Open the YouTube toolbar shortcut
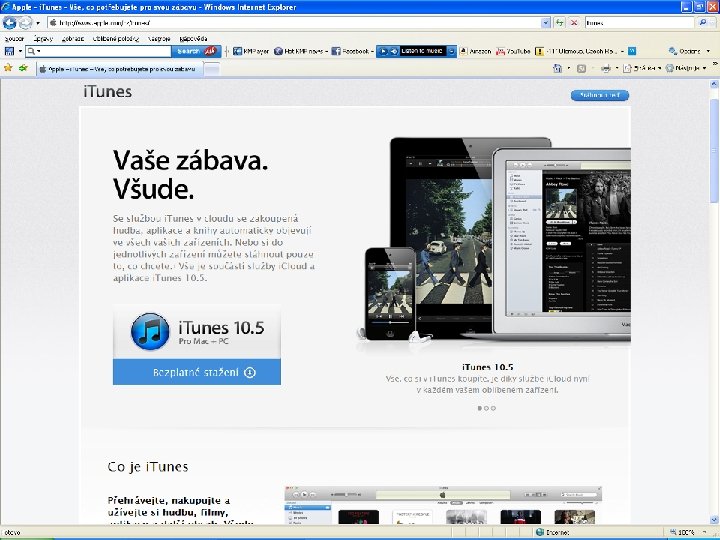This screenshot has height=540, width=720. [x=513, y=51]
